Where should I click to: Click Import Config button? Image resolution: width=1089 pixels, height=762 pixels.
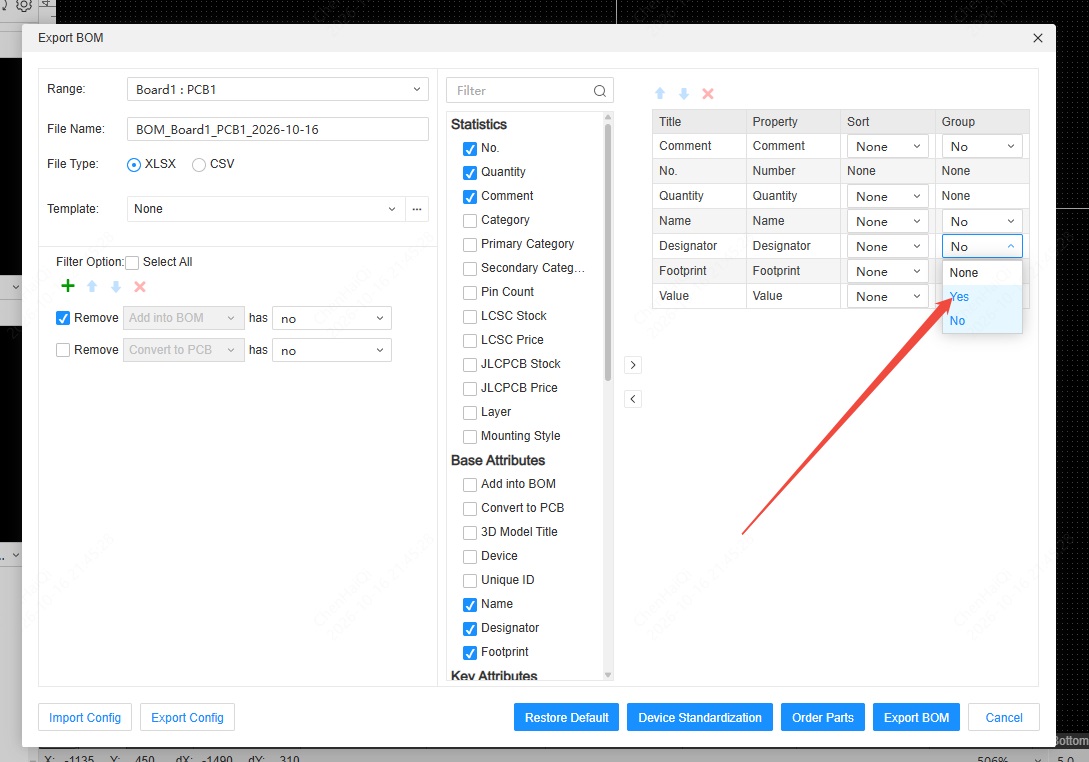85,718
